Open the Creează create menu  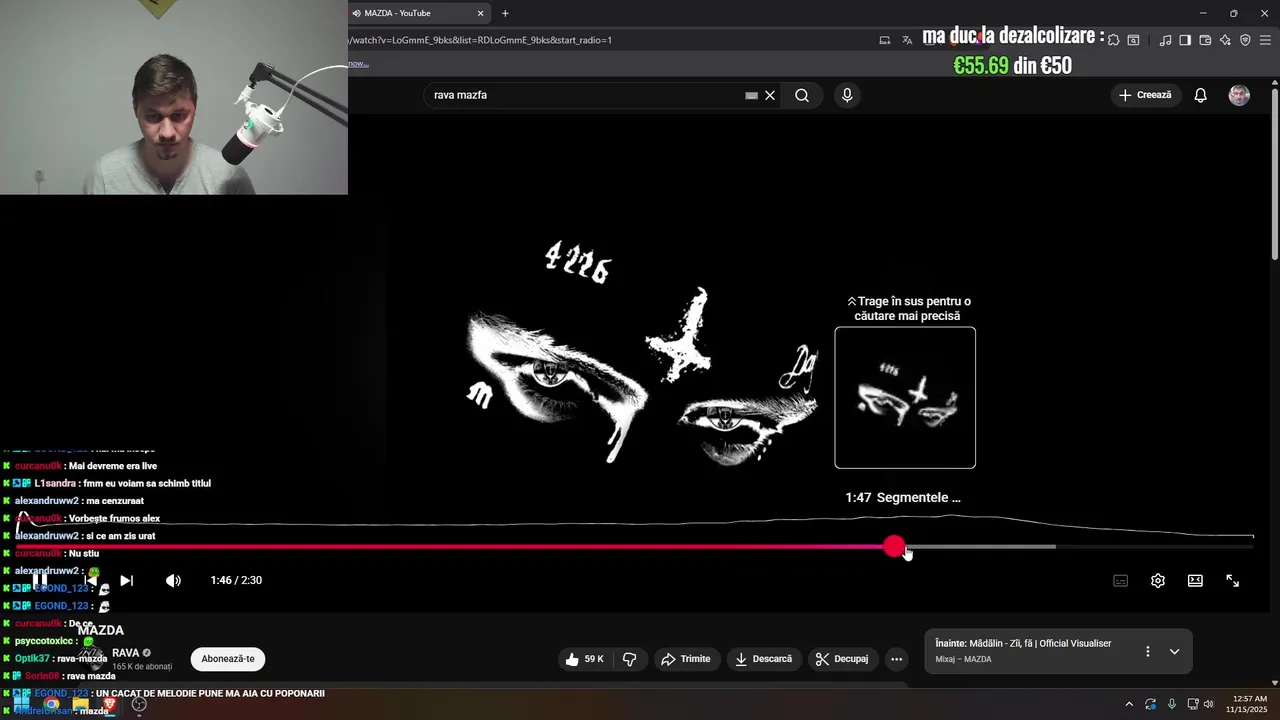click(1145, 95)
